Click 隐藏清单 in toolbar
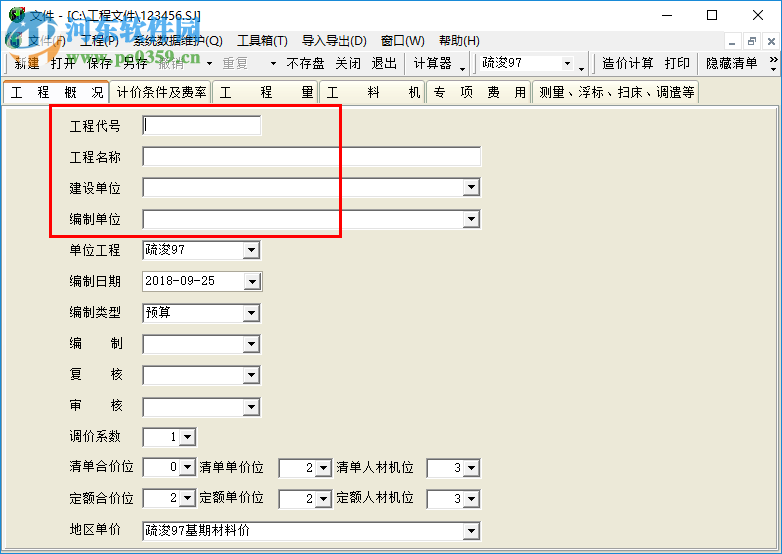This screenshot has height=554, width=782. click(x=732, y=63)
